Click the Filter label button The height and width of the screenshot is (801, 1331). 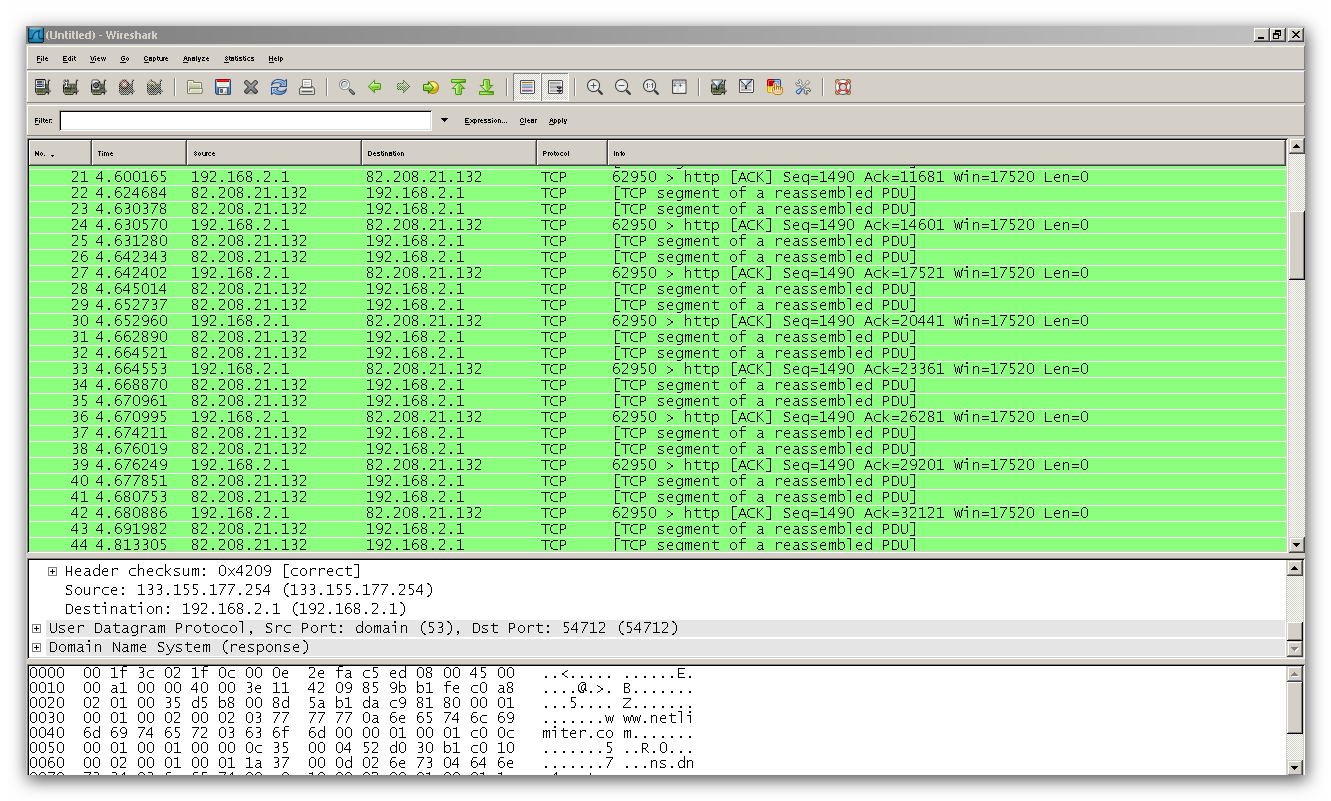click(x=43, y=121)
